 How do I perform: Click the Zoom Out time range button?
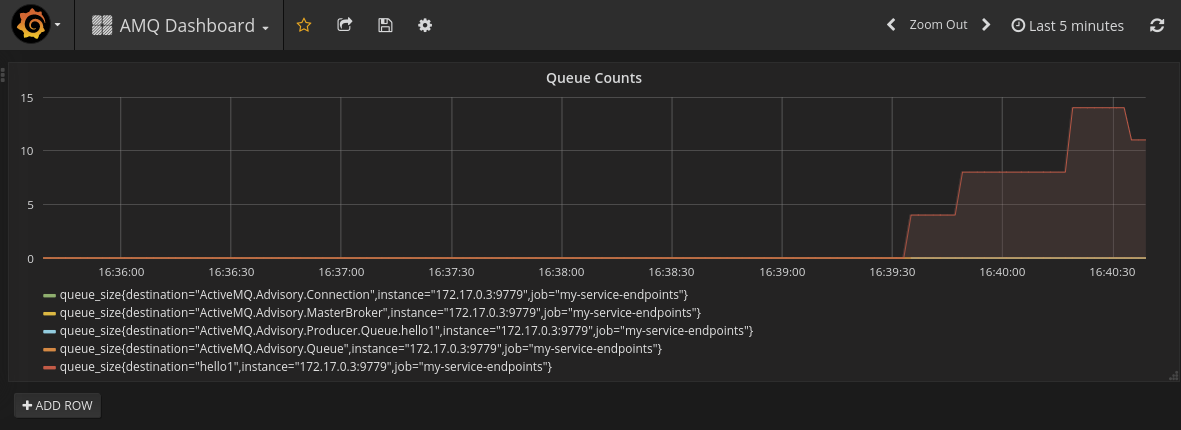coord(938,25)
